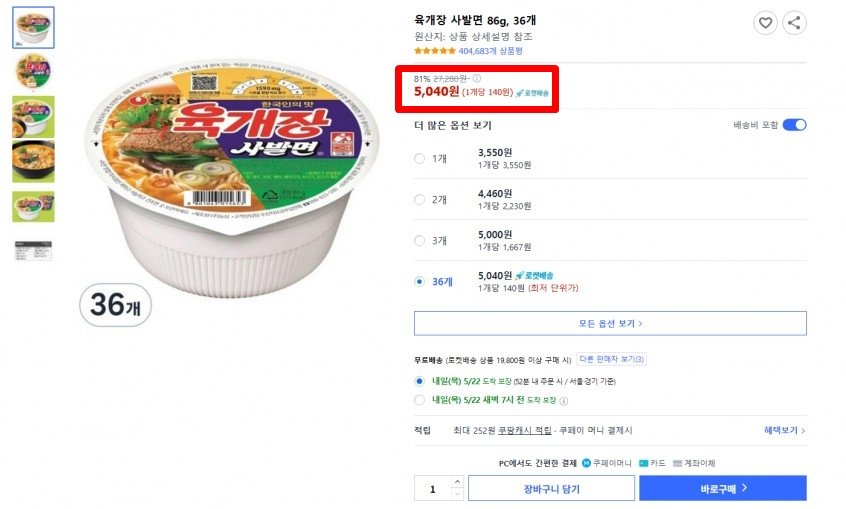Open the 404,683개 상품평 reviews link
The width and height of the screenshot is (846, 509).
click(x=490, y=51)
